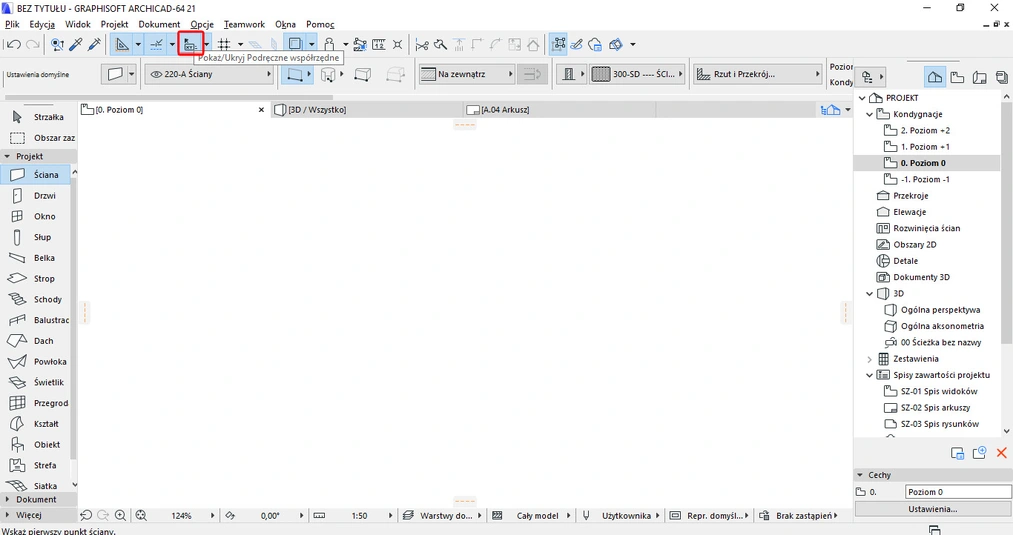This screenshot has width=1013, height=535.
Task: Toggle the grid snap button
Action: point(224,45)
